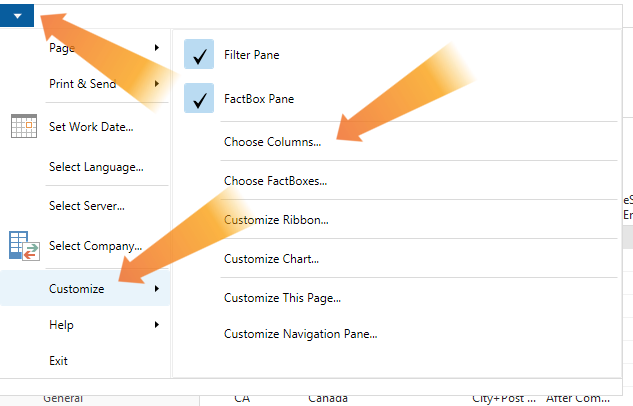This screenshot has height=406, width=633.
Task: Expand the Page submenu arrow
Action: point(157,48)
